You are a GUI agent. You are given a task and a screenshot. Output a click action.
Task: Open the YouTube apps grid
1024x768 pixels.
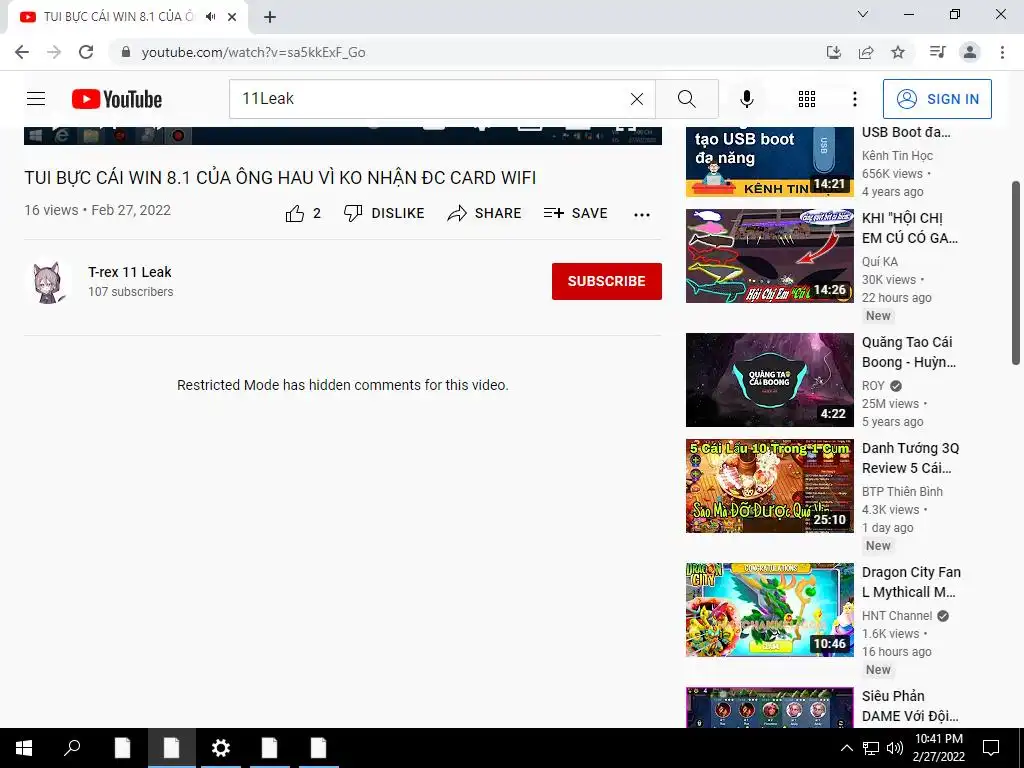coord(807,99)
